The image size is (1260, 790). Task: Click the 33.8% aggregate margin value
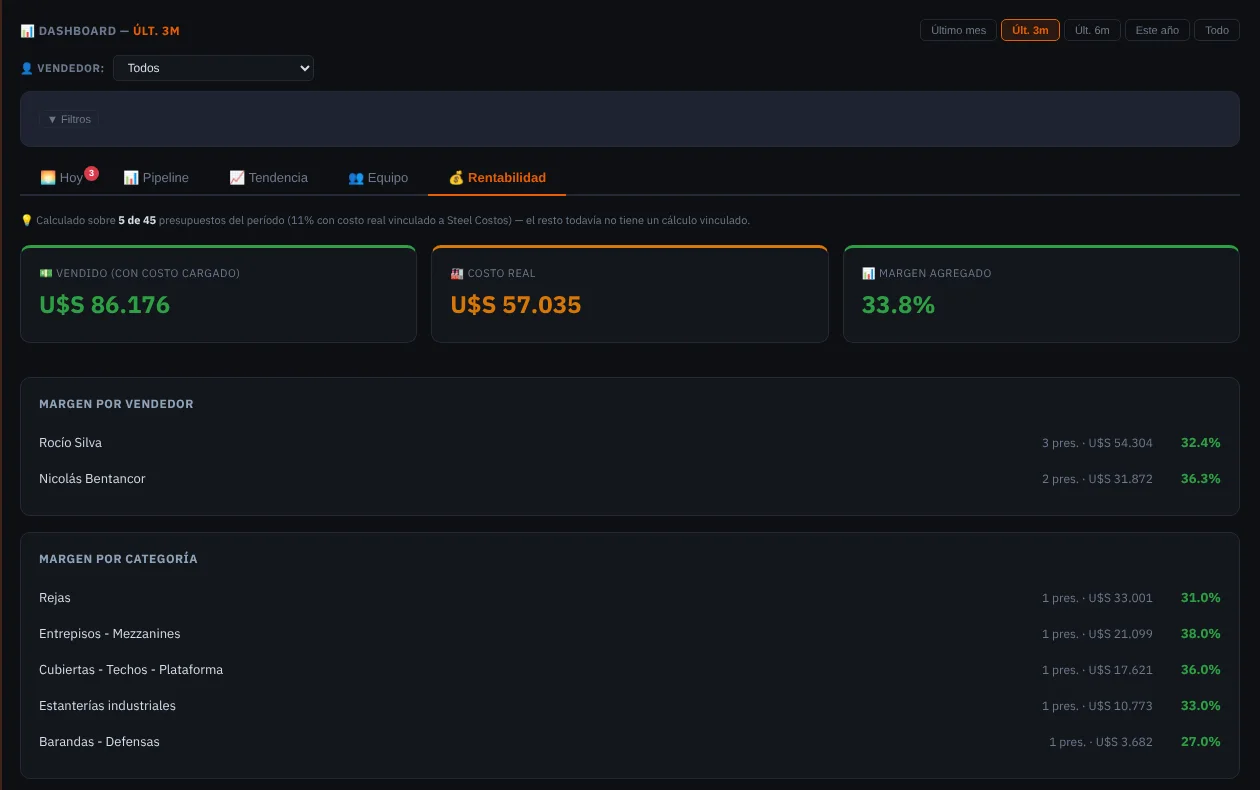[x=898, y=305]
